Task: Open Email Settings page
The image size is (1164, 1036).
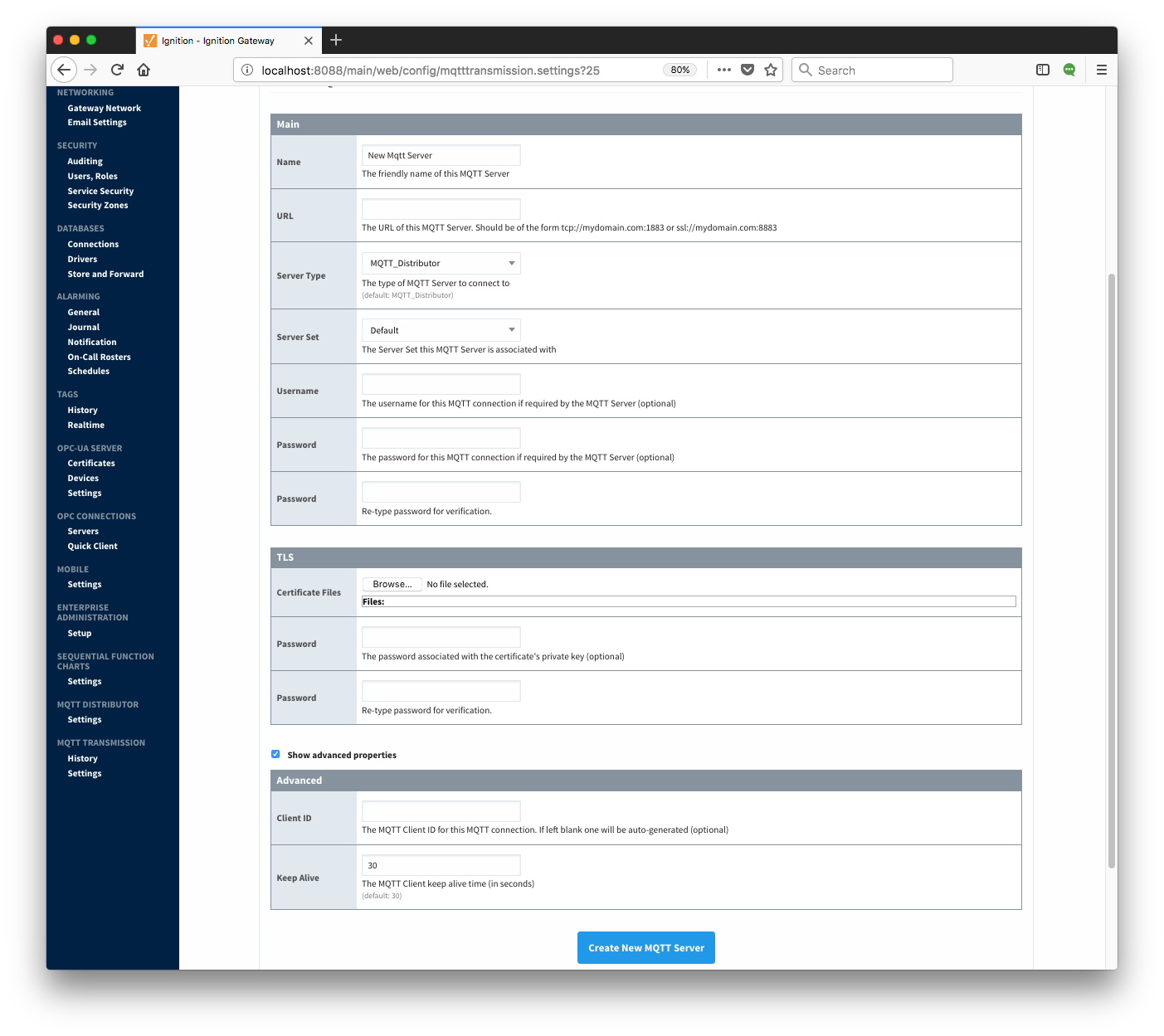Action: (x=97, y=122)
